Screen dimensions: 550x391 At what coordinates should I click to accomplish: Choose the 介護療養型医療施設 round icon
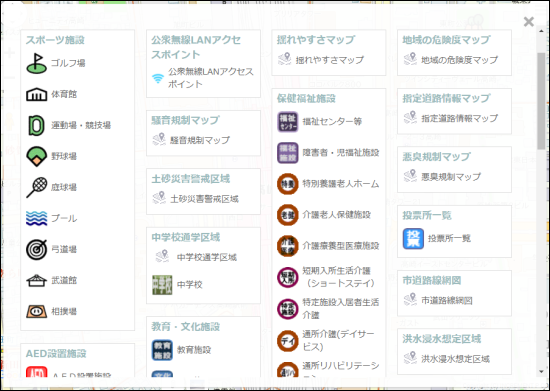288,246
